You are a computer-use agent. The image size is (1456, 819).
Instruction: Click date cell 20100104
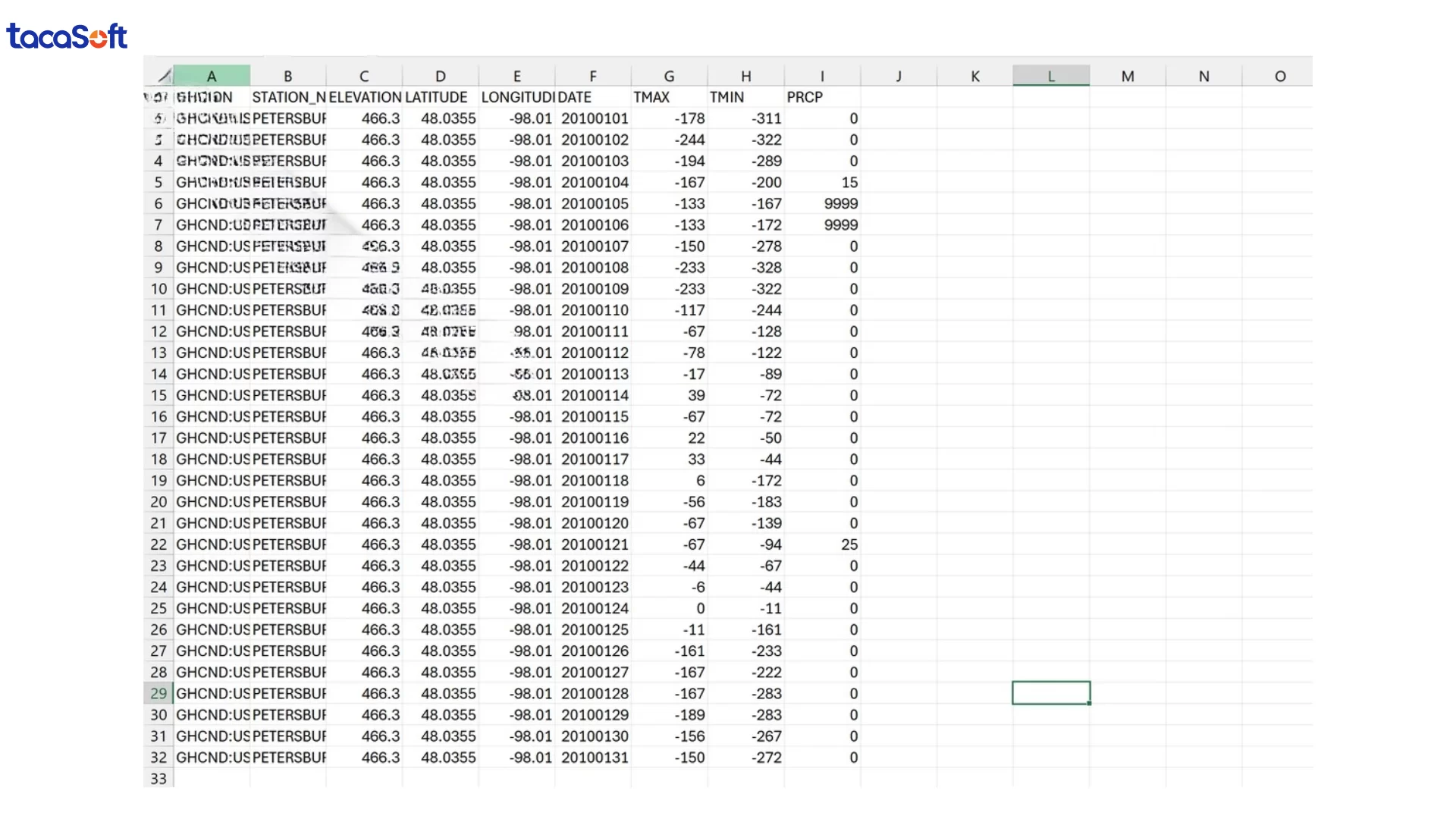pos(593,182)
